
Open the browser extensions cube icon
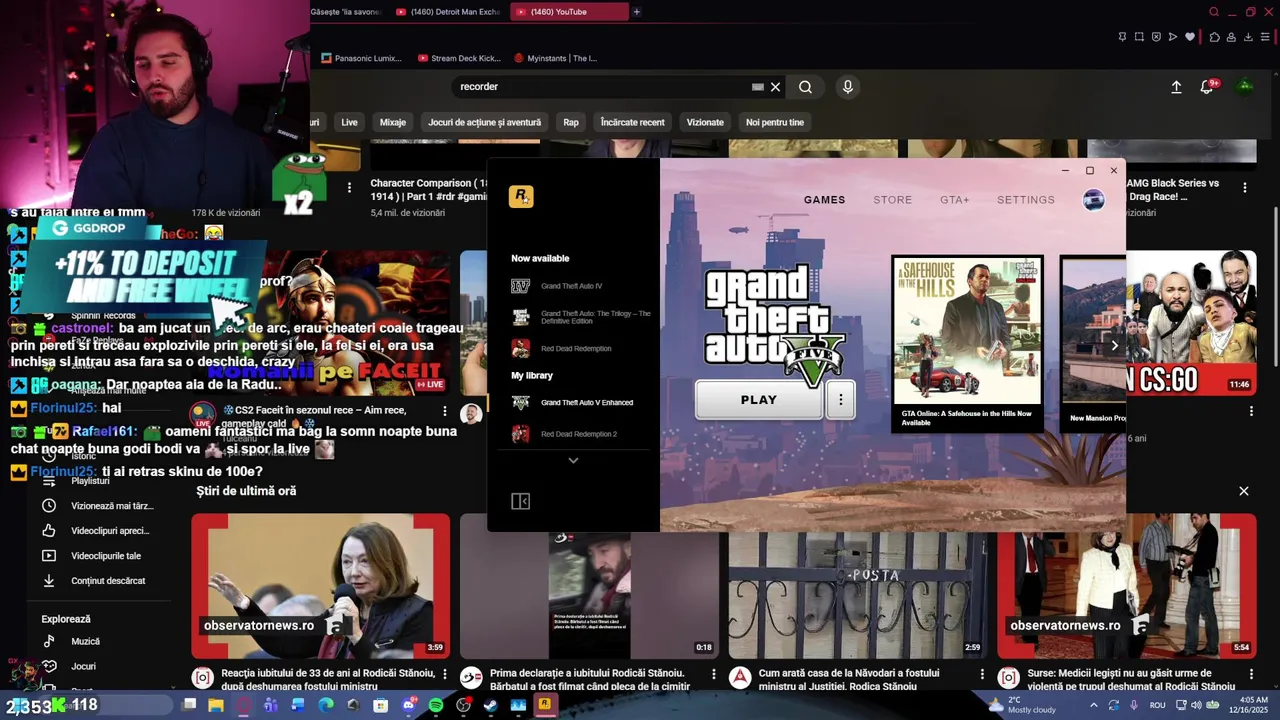tap(1215, 37)
